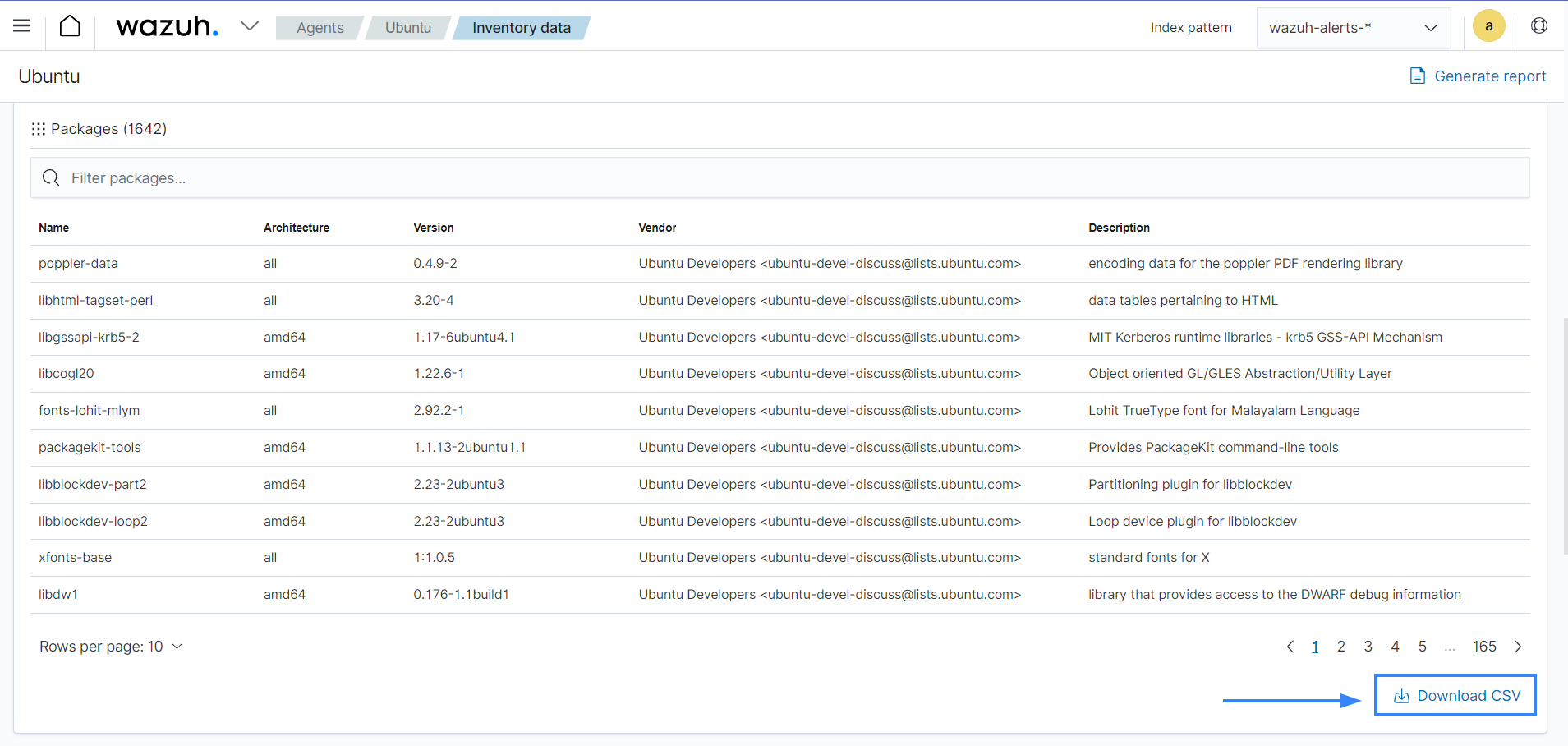
Task: Select the libblockdev-loop2 package name
Action: pos(93,522)
